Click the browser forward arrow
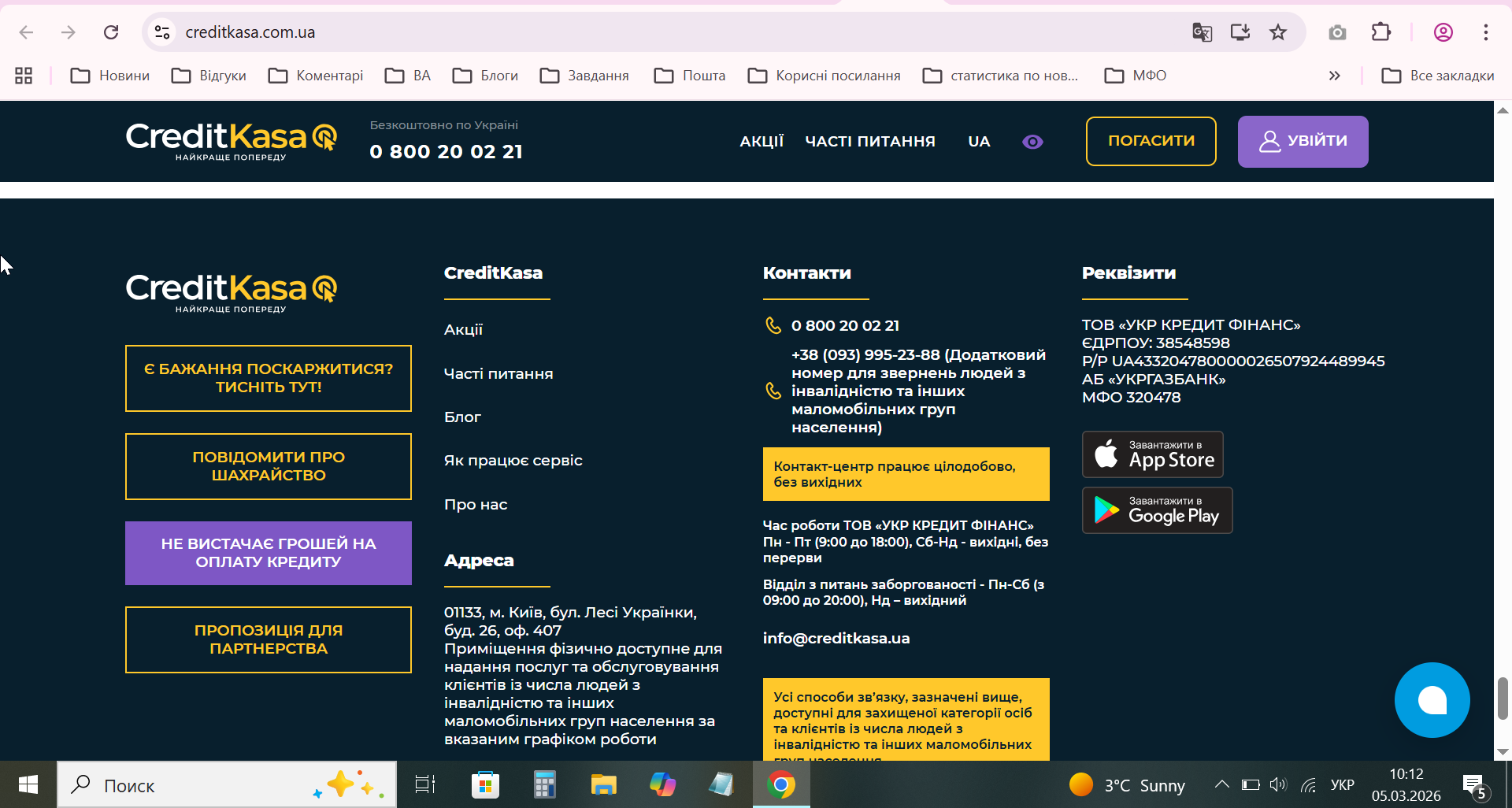This screenshot has height=808, width=1512. pos(69,32)
